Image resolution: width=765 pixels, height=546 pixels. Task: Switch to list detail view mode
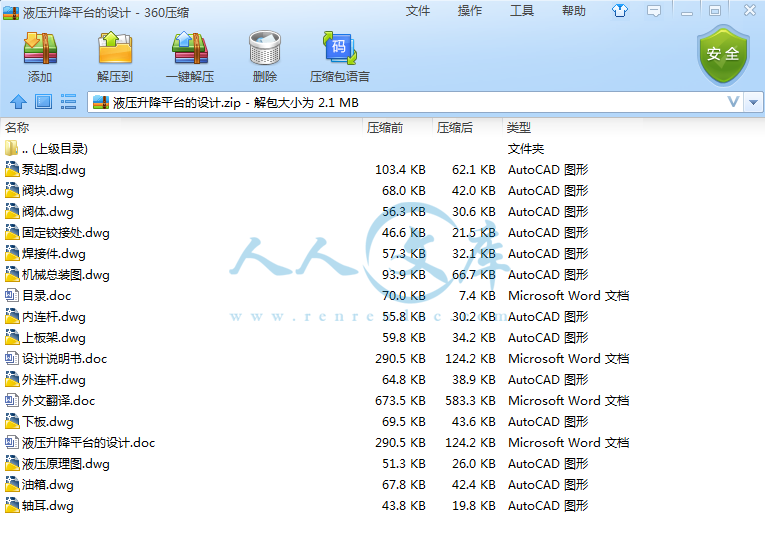[68, 101]
